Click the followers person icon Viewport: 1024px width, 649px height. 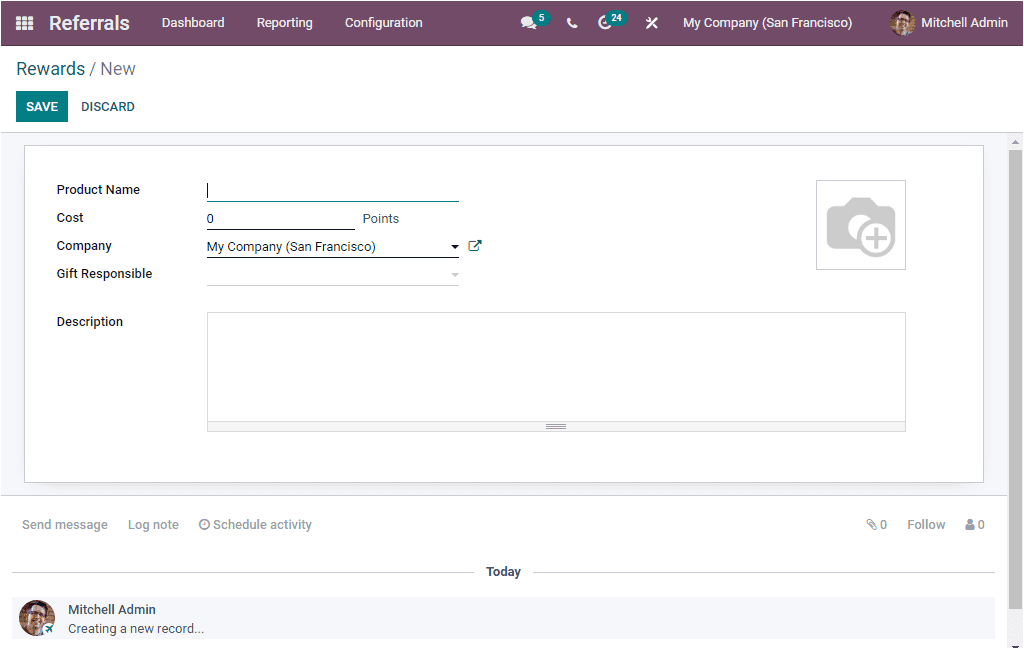coord(967,524)
